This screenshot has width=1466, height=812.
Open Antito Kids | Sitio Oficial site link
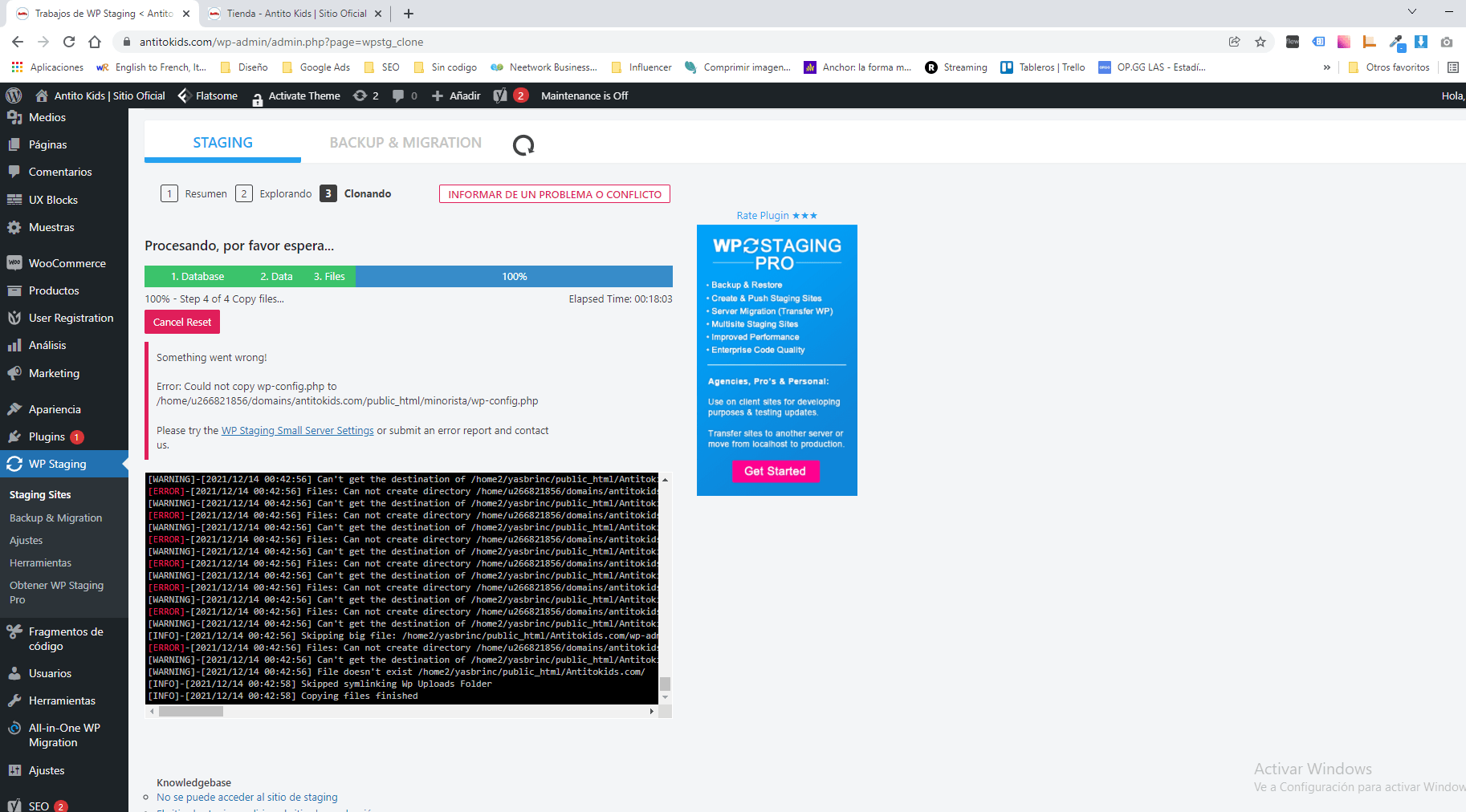[x=100, y=95]
